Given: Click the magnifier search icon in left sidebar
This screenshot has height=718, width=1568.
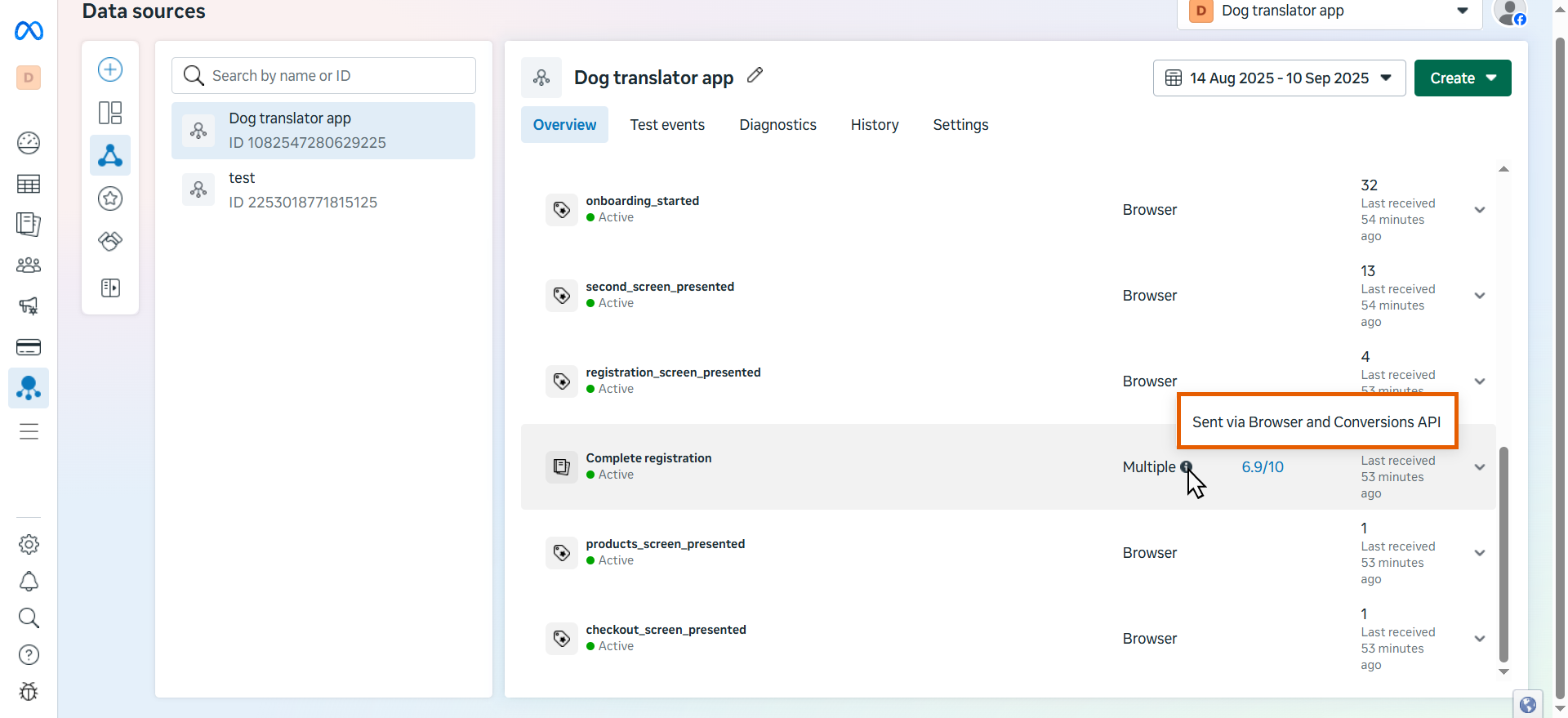Looking at the screenshot, I should [x=29, y=618].
